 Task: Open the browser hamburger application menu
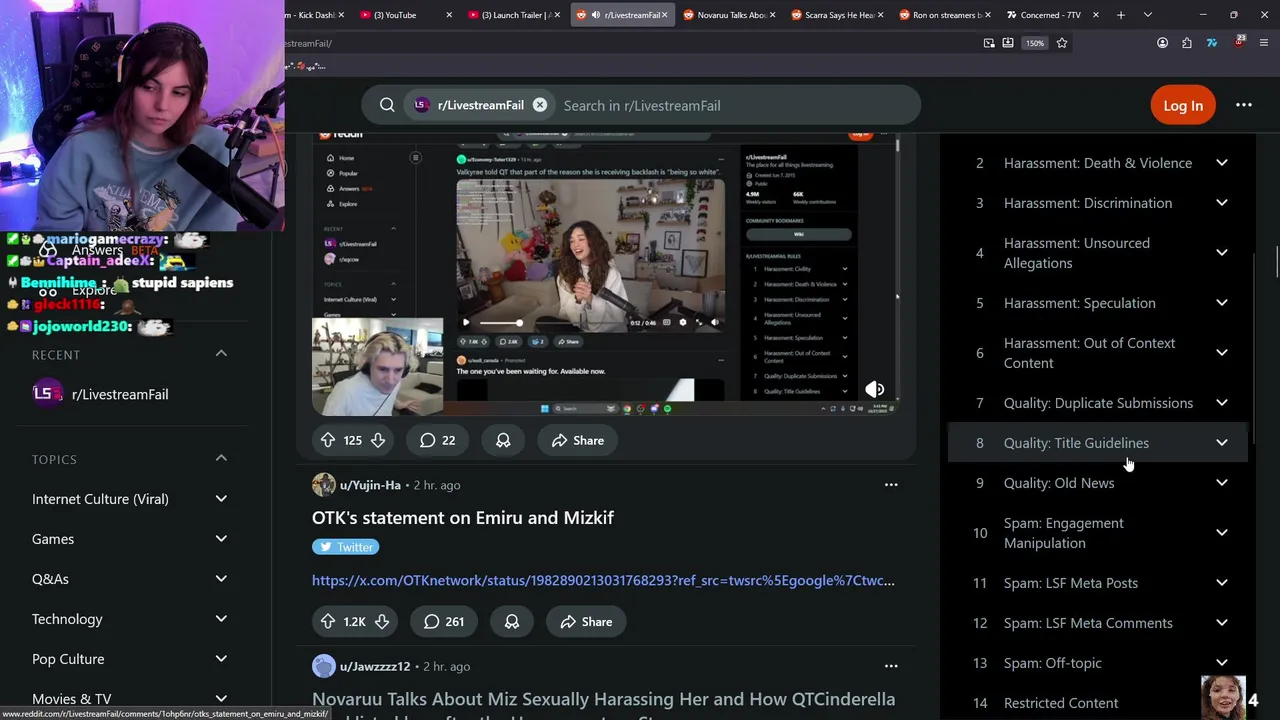[x=1264, y=43]
